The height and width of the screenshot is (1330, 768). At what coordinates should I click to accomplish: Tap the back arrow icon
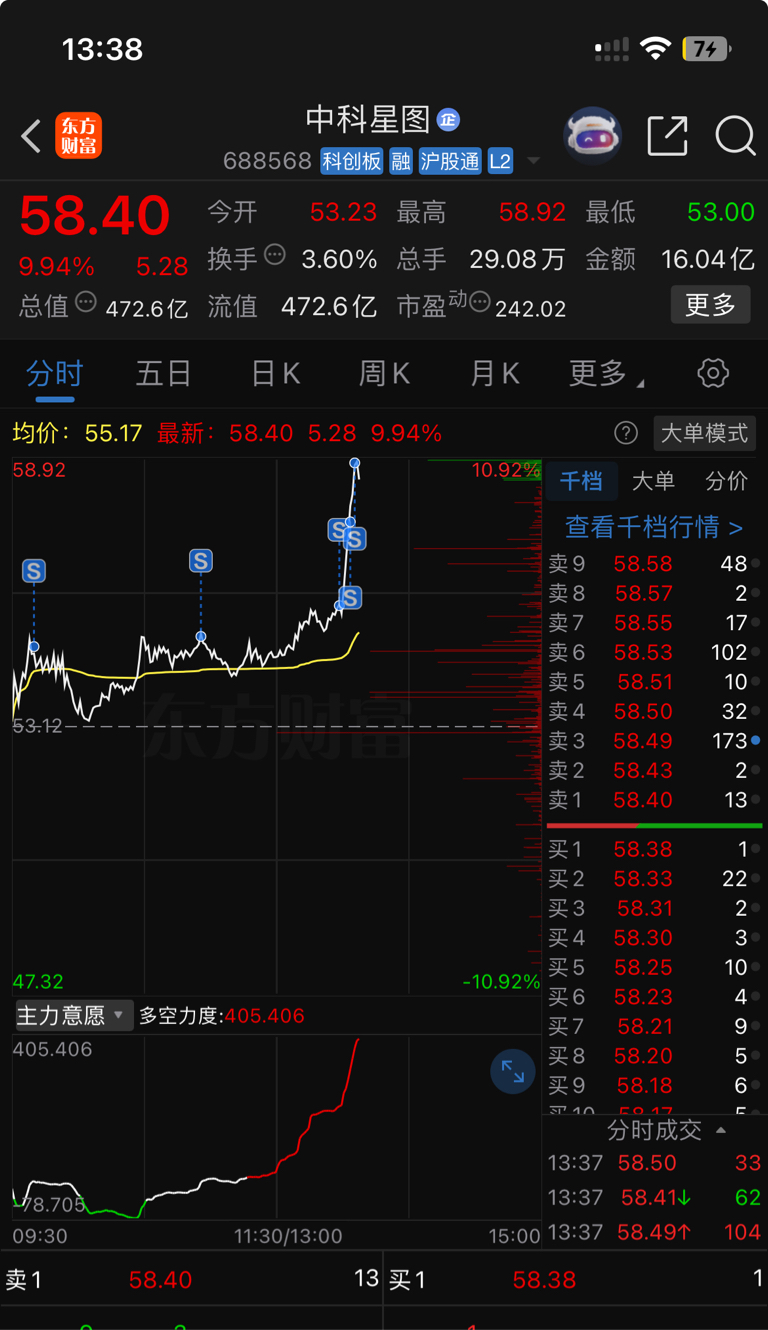31,136
